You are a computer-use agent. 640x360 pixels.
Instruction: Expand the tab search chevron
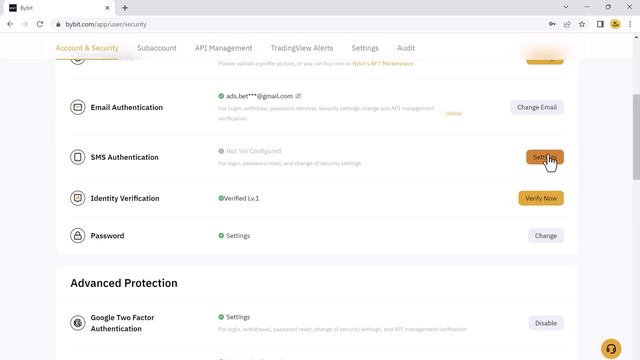pyautogui.click(x=566, y=7)
